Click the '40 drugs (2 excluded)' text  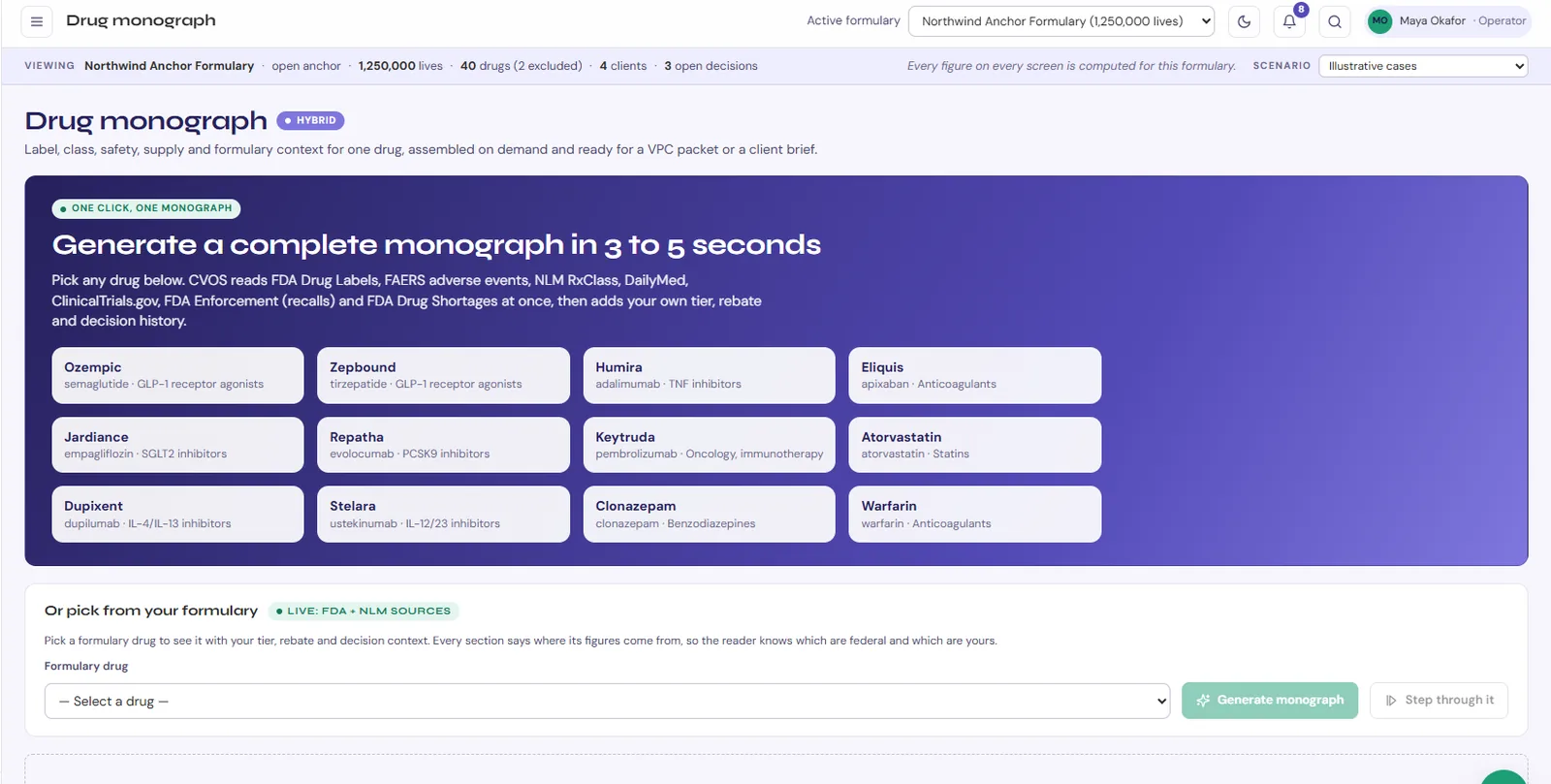pyautogui.click(x=521, y=66)
